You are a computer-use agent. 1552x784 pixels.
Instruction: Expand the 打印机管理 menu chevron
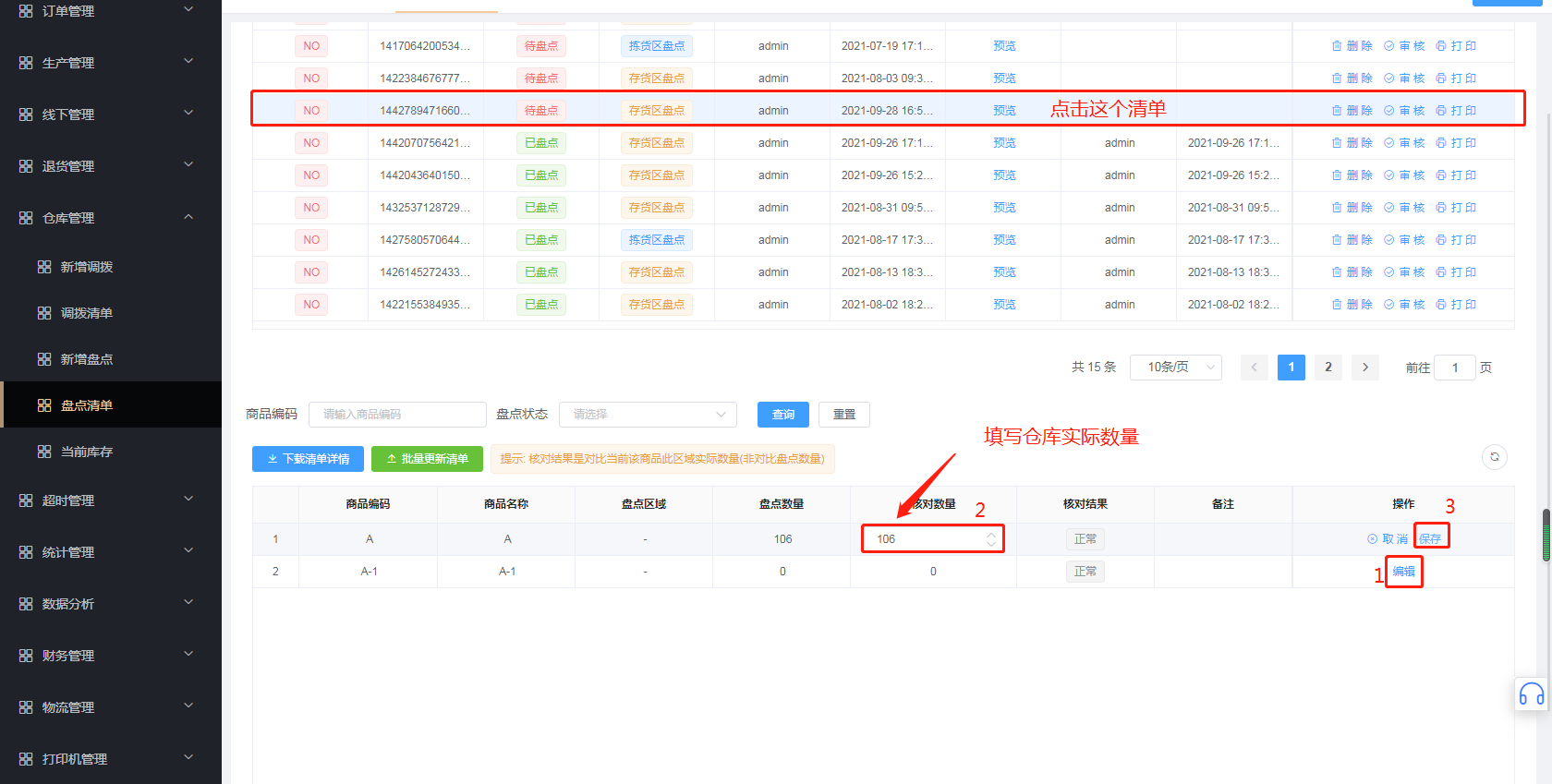point(188,757)
